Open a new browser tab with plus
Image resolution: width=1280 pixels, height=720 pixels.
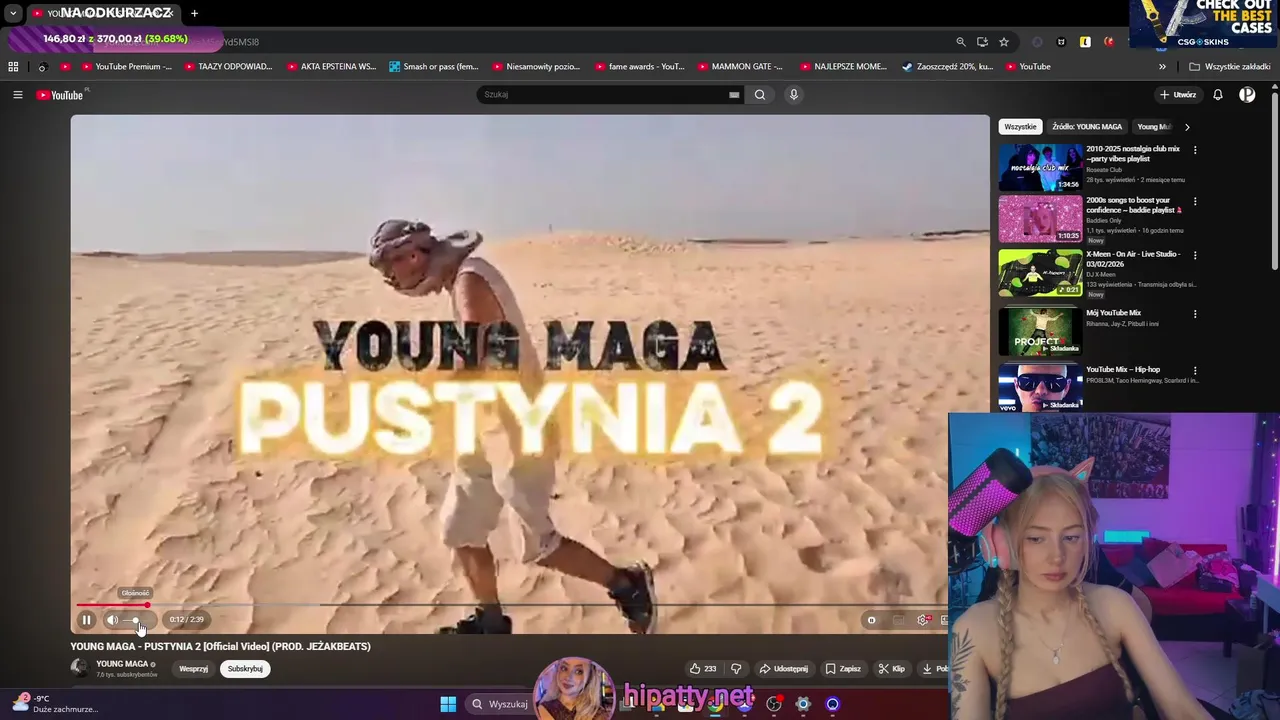[194, 13]
